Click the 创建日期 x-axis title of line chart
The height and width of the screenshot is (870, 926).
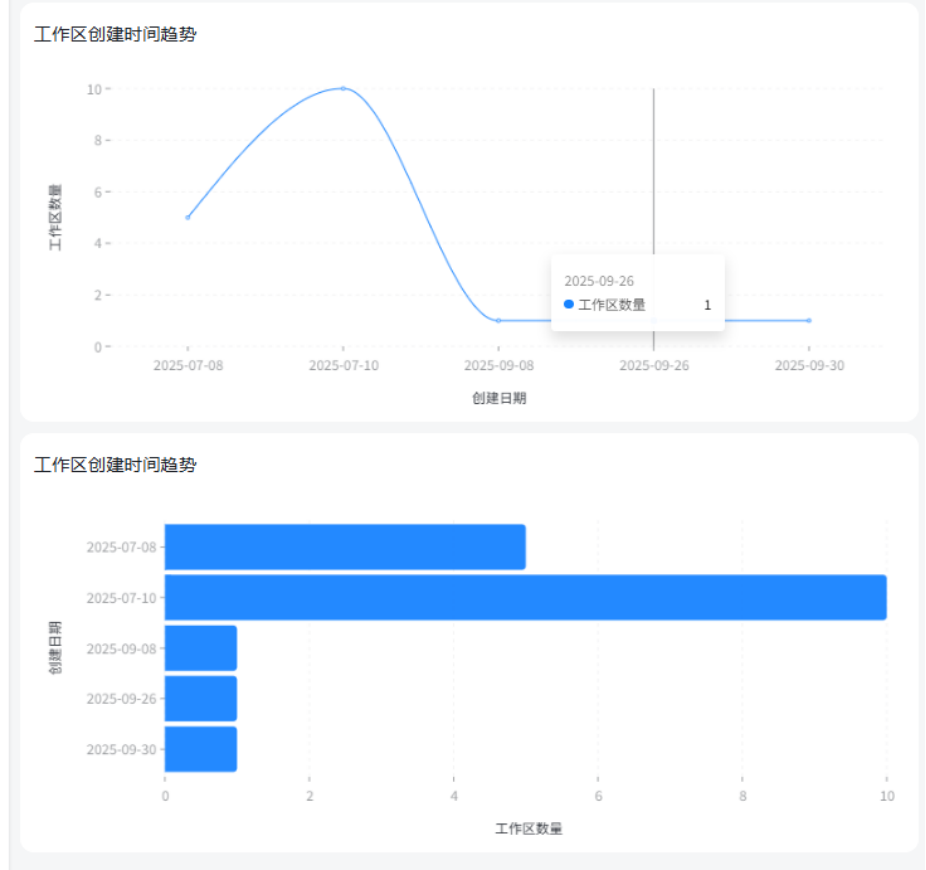499,398
